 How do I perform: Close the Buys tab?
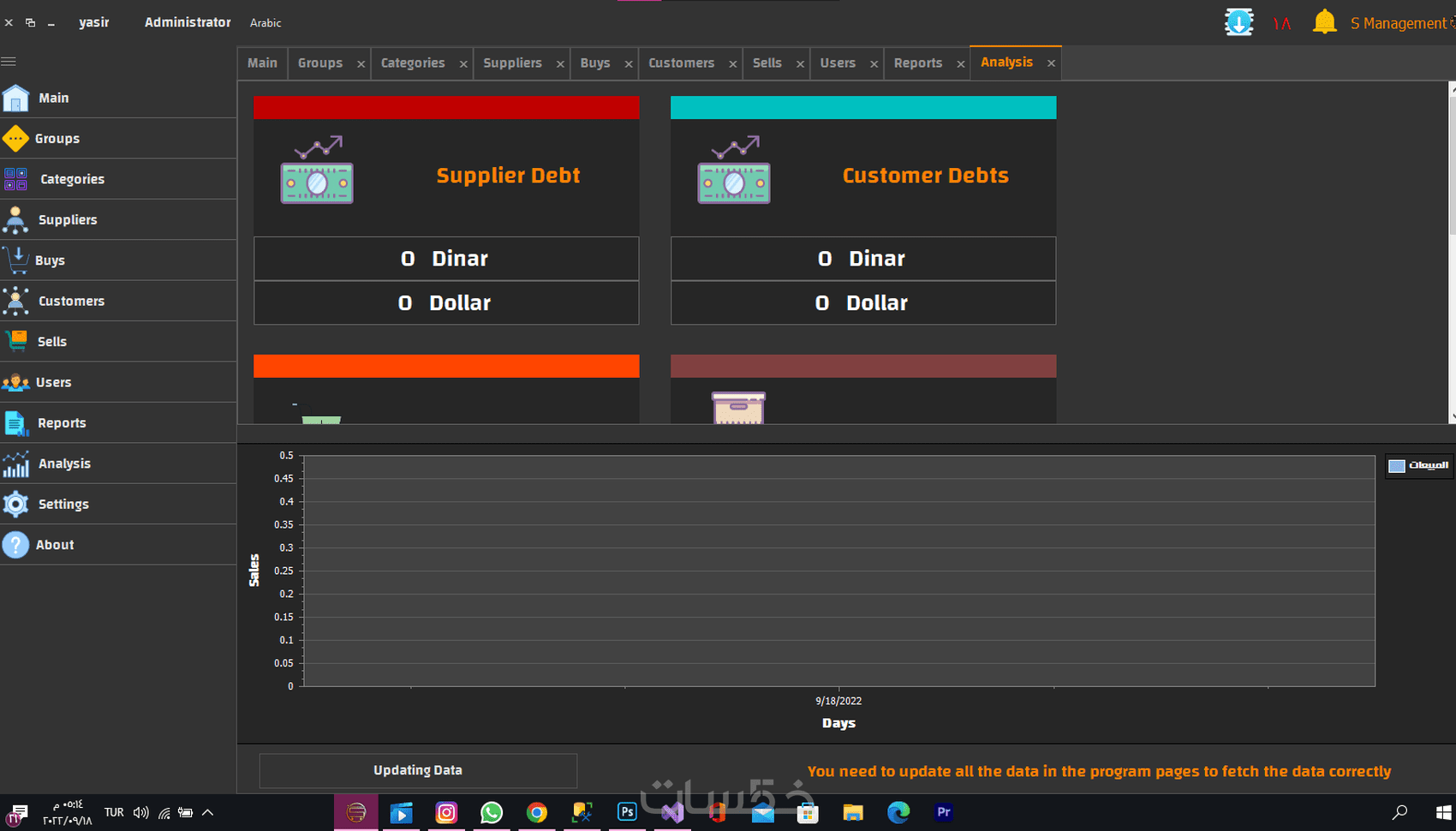tap(629, 63)
